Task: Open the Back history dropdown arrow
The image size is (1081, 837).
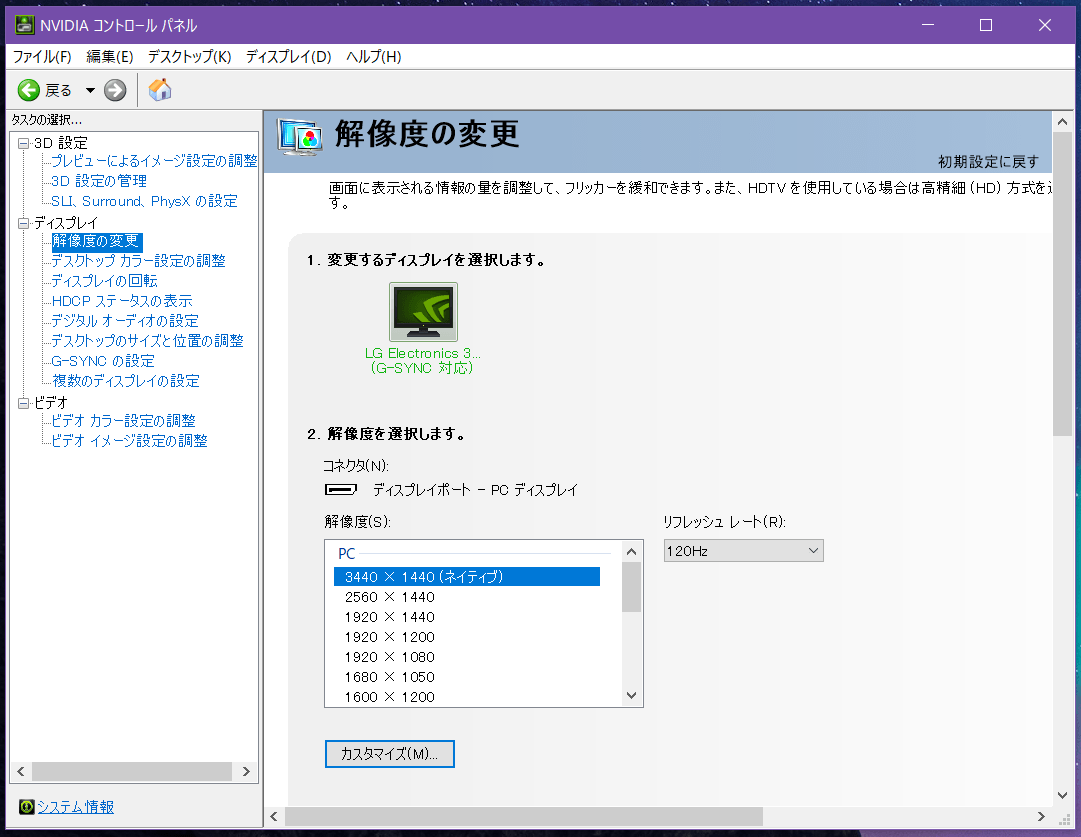Action: pyautogui.click(x=90, y=90)
